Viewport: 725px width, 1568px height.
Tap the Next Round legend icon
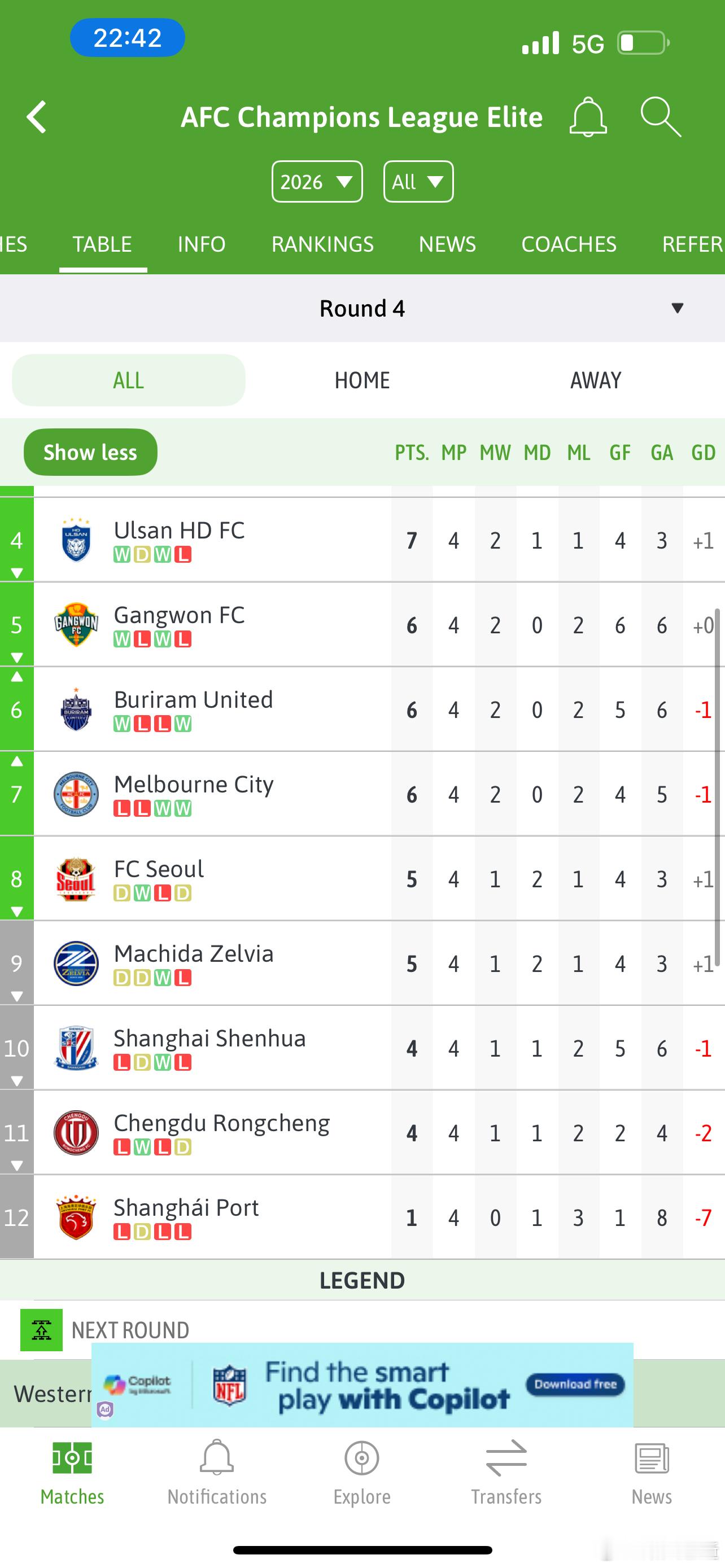41,1330
